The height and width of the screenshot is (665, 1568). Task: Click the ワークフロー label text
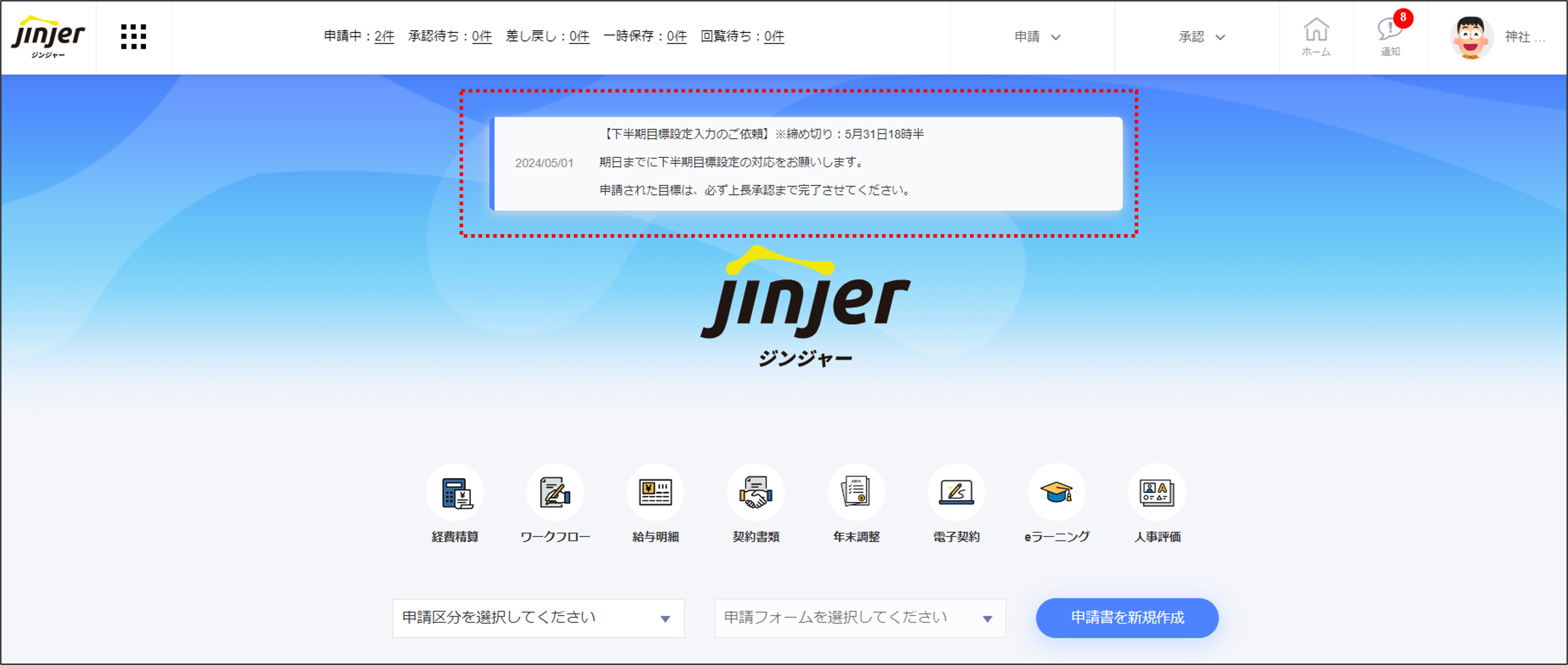tap(555, 537)
